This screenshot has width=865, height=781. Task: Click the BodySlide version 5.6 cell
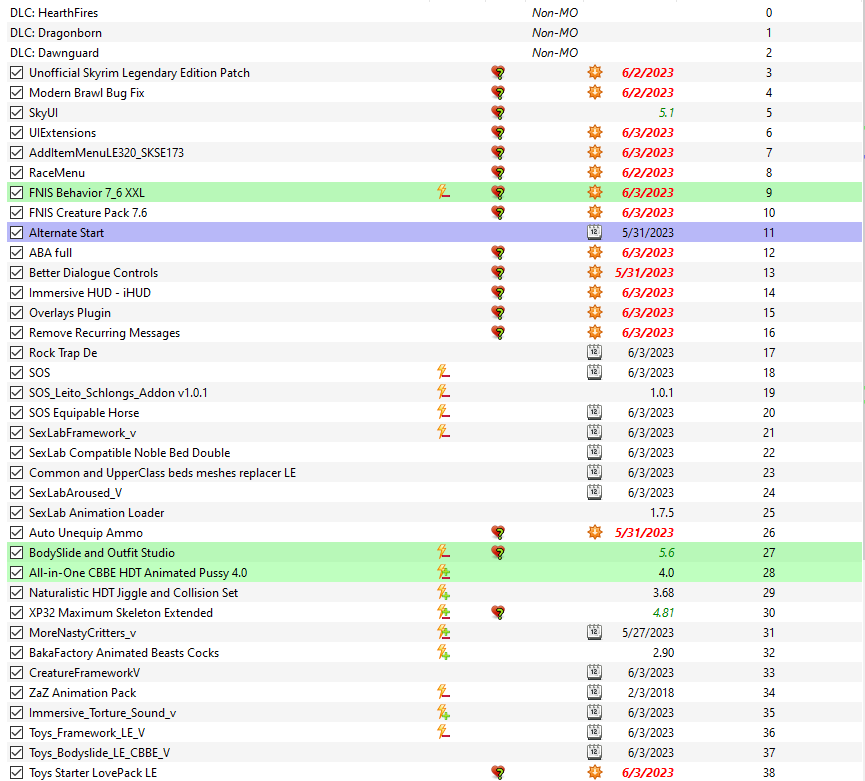666,553
